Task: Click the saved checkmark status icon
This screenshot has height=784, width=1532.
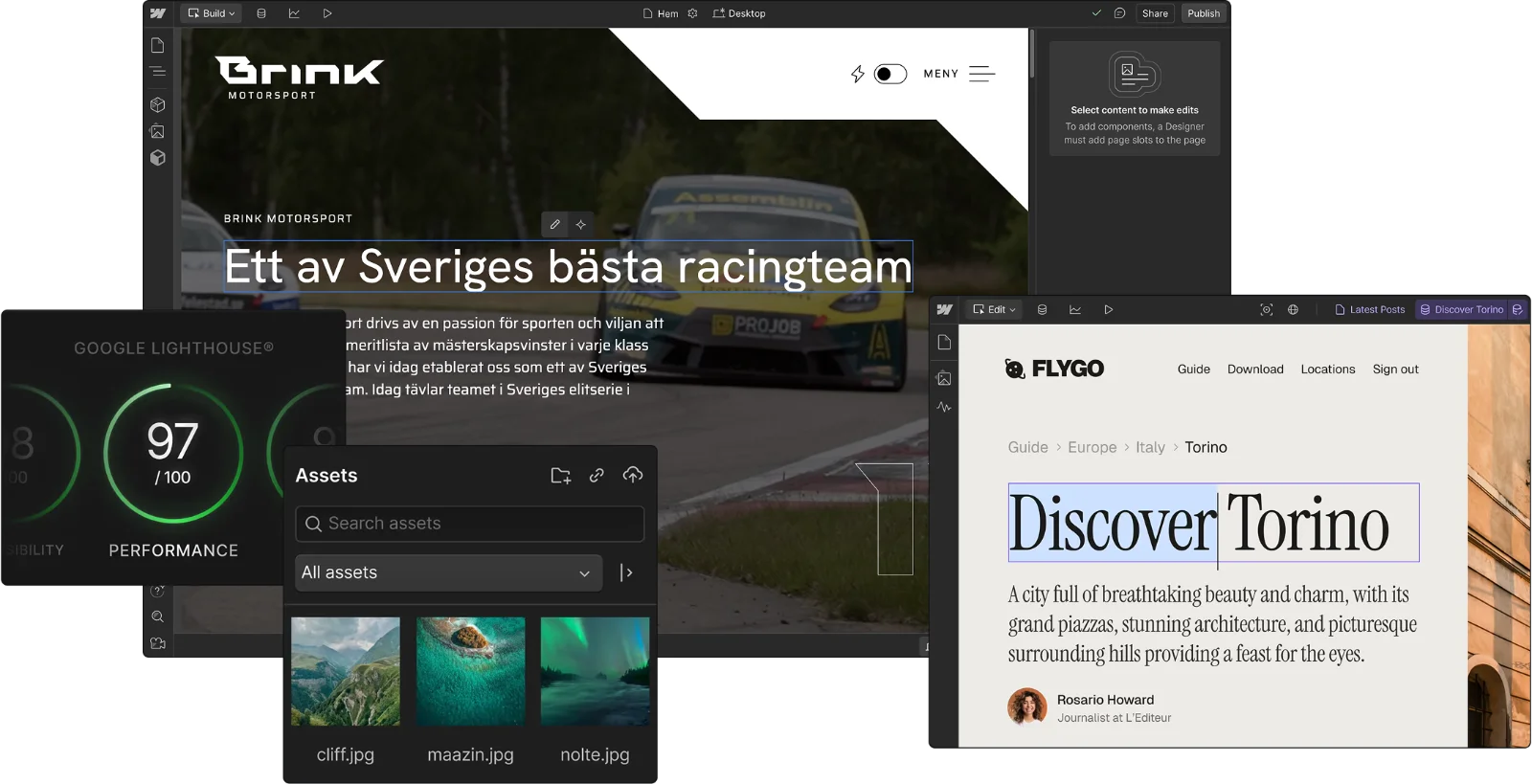Action: (x=1096, y=13)
